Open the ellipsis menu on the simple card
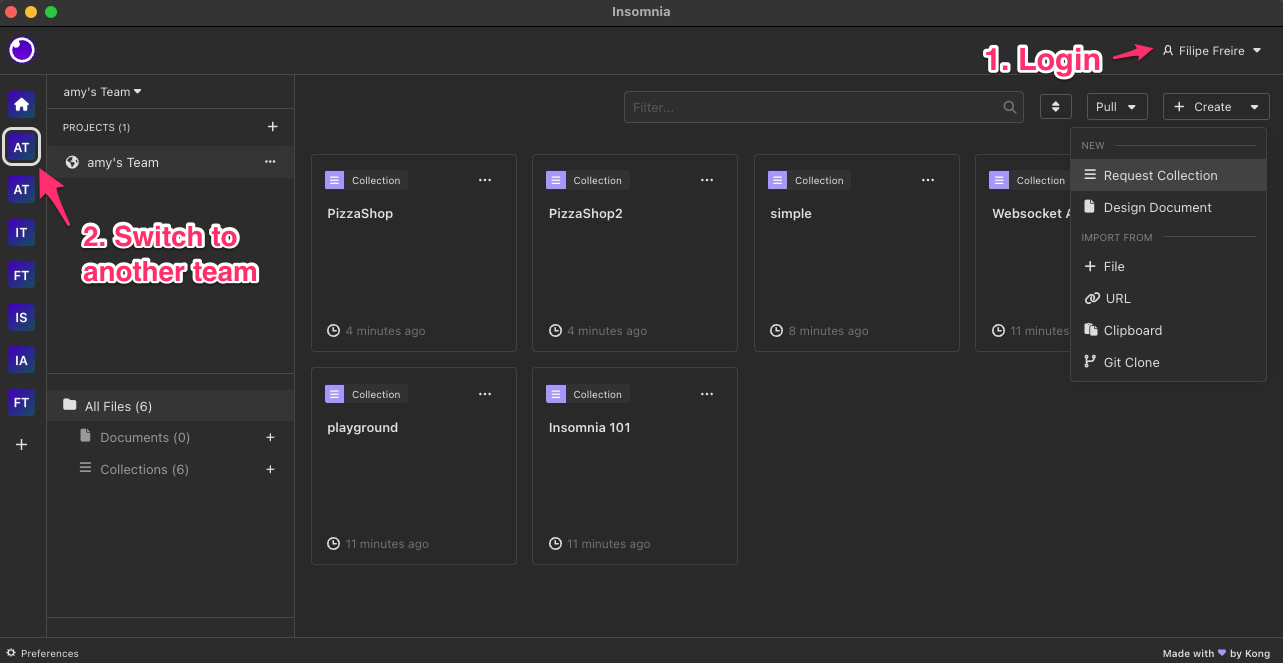Screen dimensions: 1283x663 coord(929,180)
